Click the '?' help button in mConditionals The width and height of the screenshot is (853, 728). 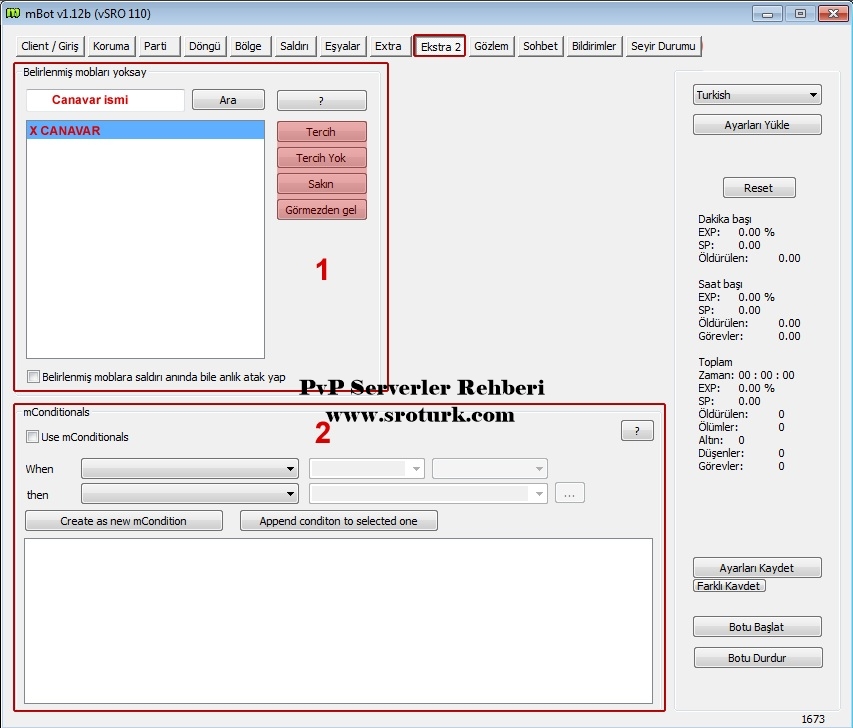click(x=637, y=430)
